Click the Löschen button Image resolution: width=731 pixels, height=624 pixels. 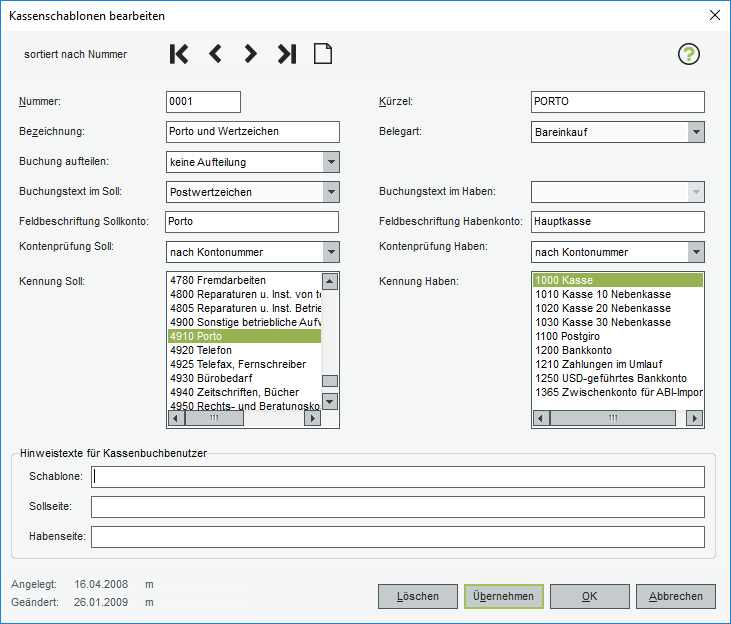[418, 596]
